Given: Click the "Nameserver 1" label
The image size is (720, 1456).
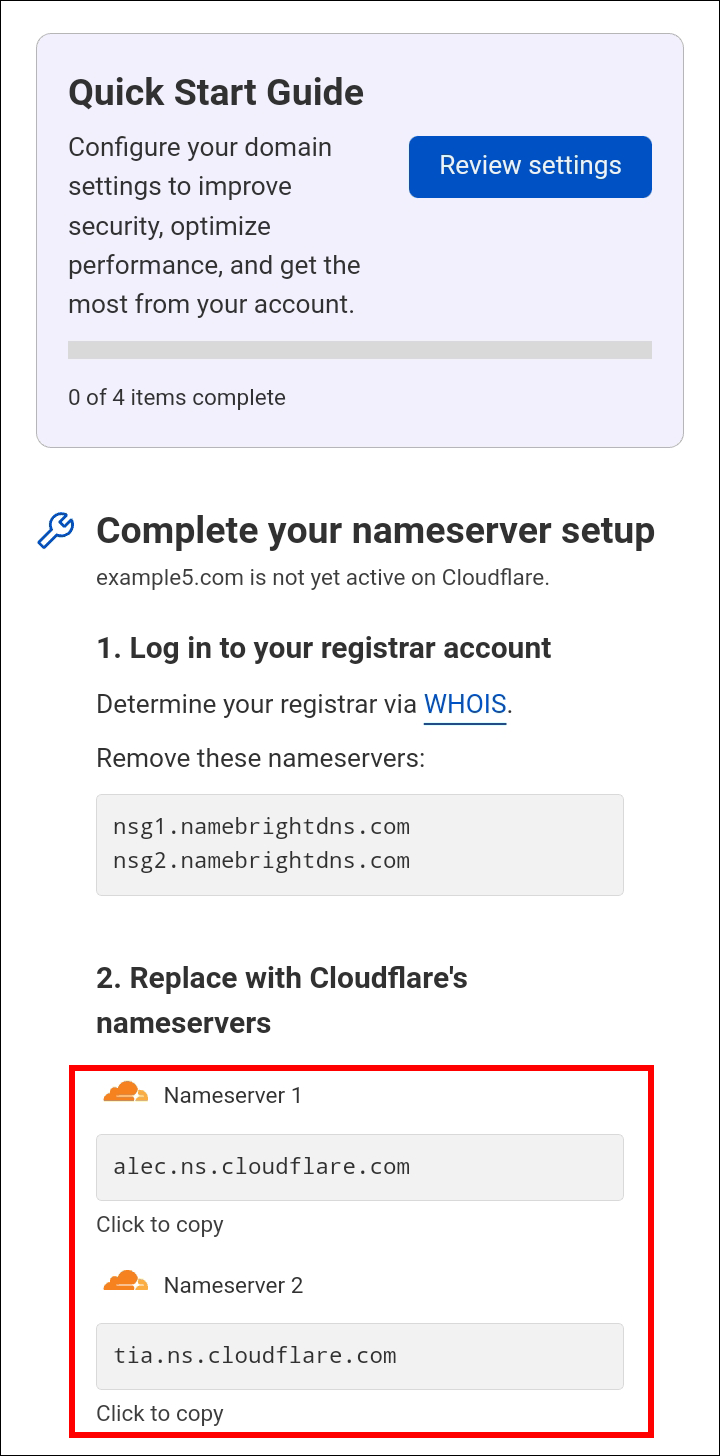Looking at the screenshot, I should click(233, 1096).
